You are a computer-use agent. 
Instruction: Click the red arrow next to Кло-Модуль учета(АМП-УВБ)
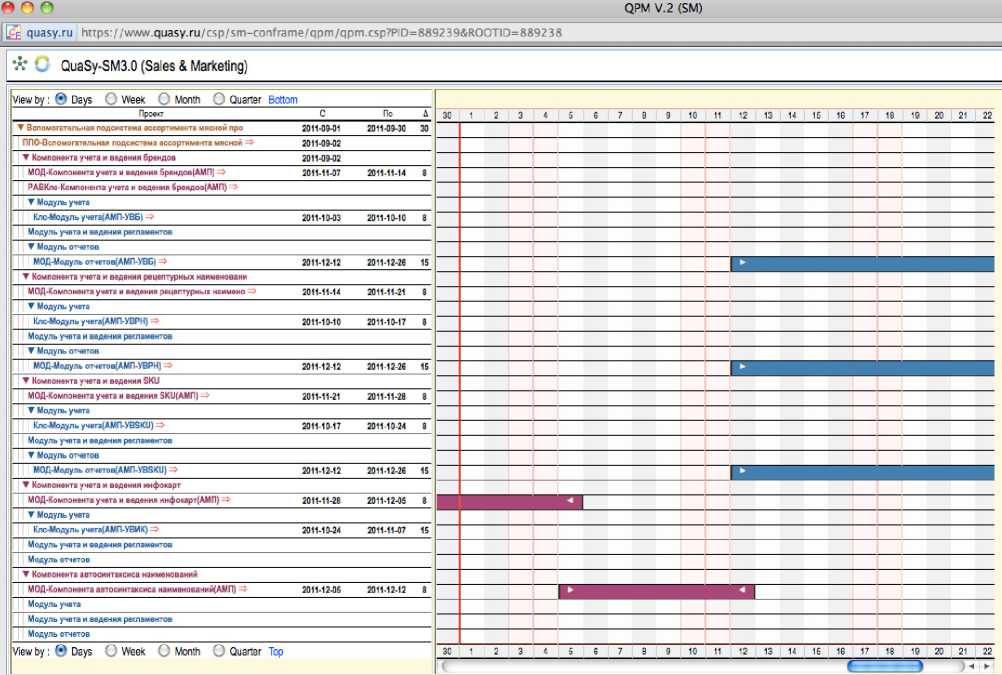tap(150, 217)
